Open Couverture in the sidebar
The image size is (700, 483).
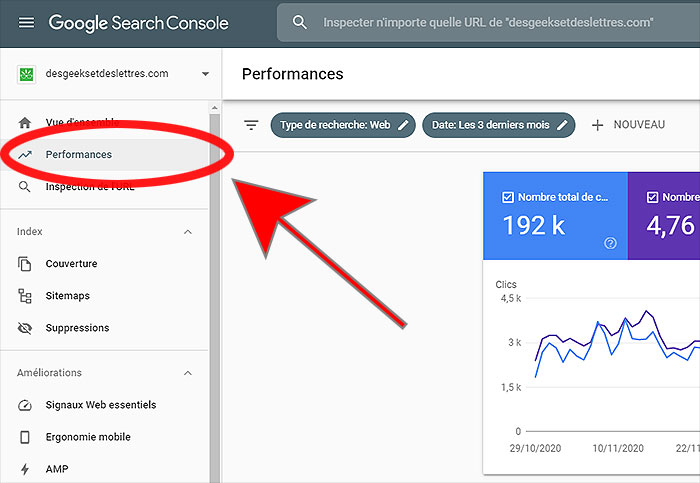coord(104,264)
